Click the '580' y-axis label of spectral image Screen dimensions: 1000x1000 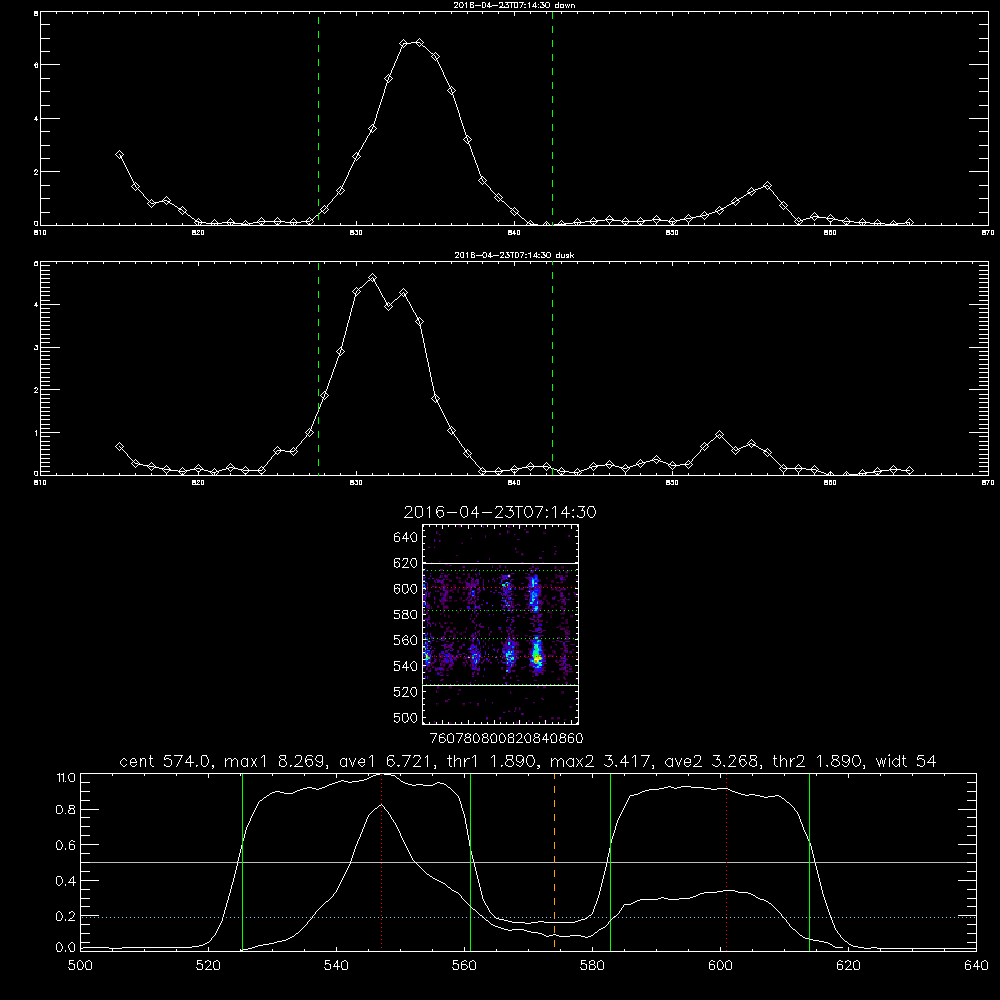(405, 615)
